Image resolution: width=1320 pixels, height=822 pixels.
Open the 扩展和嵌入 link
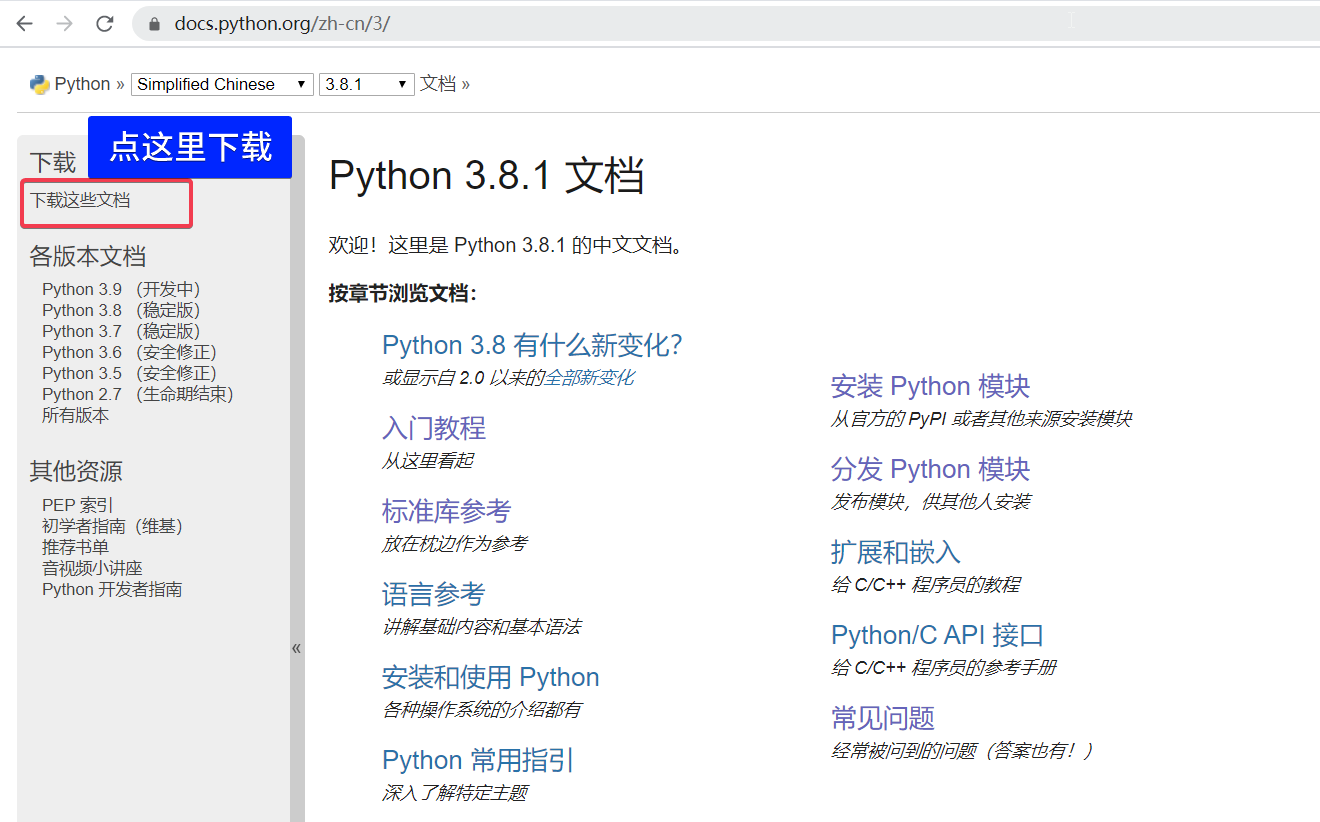[x=896, y=552]
